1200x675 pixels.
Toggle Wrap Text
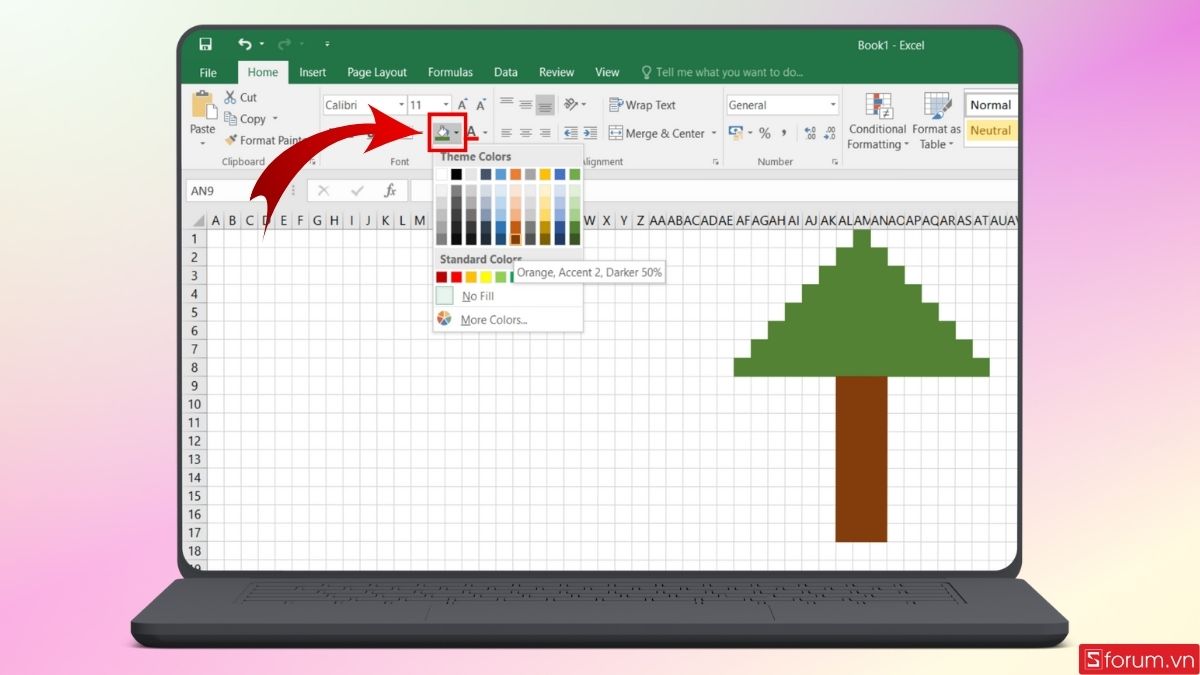click(642, 105)
